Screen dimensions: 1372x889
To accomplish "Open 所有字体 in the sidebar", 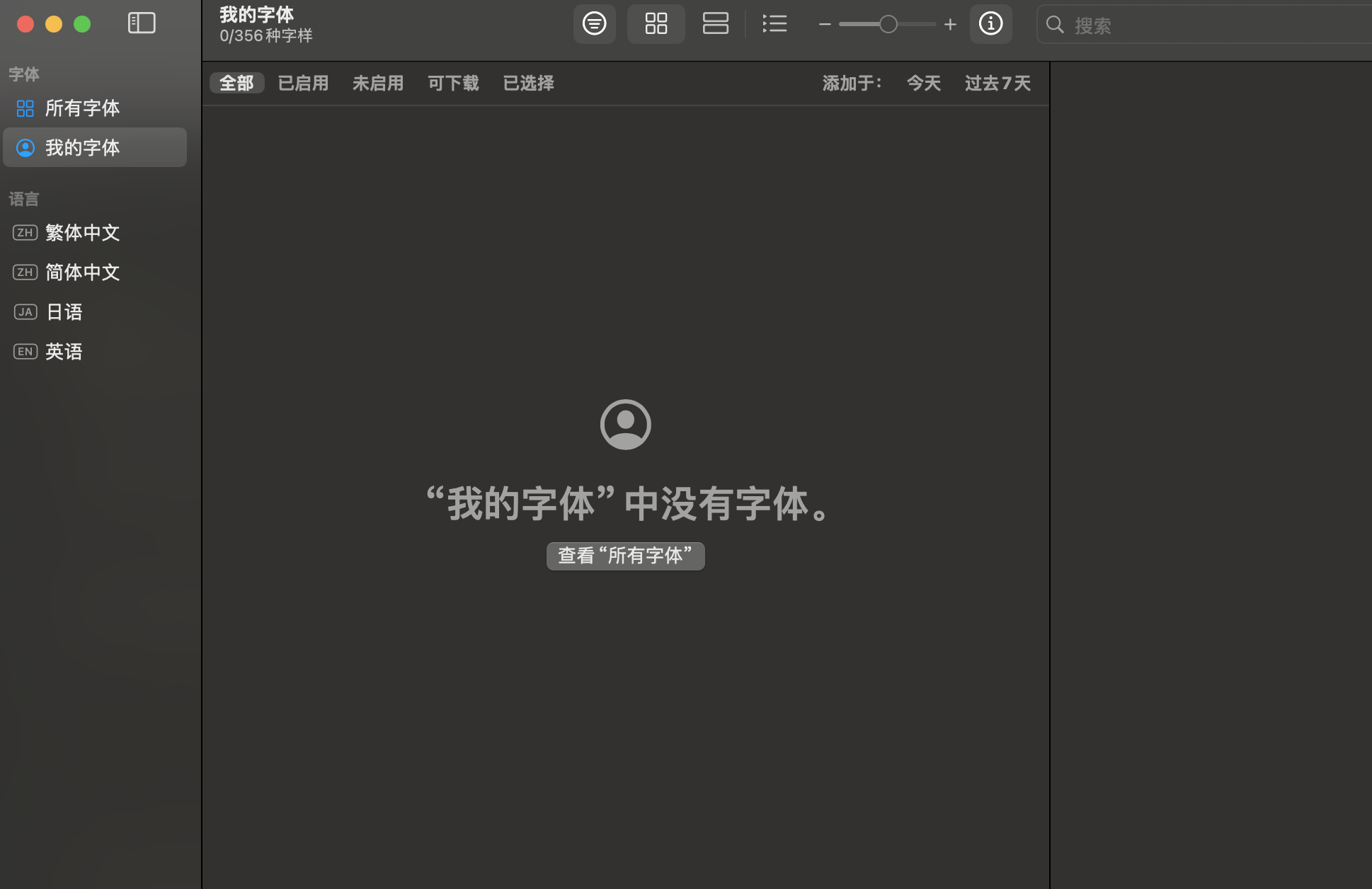I will tap(82, 108).
